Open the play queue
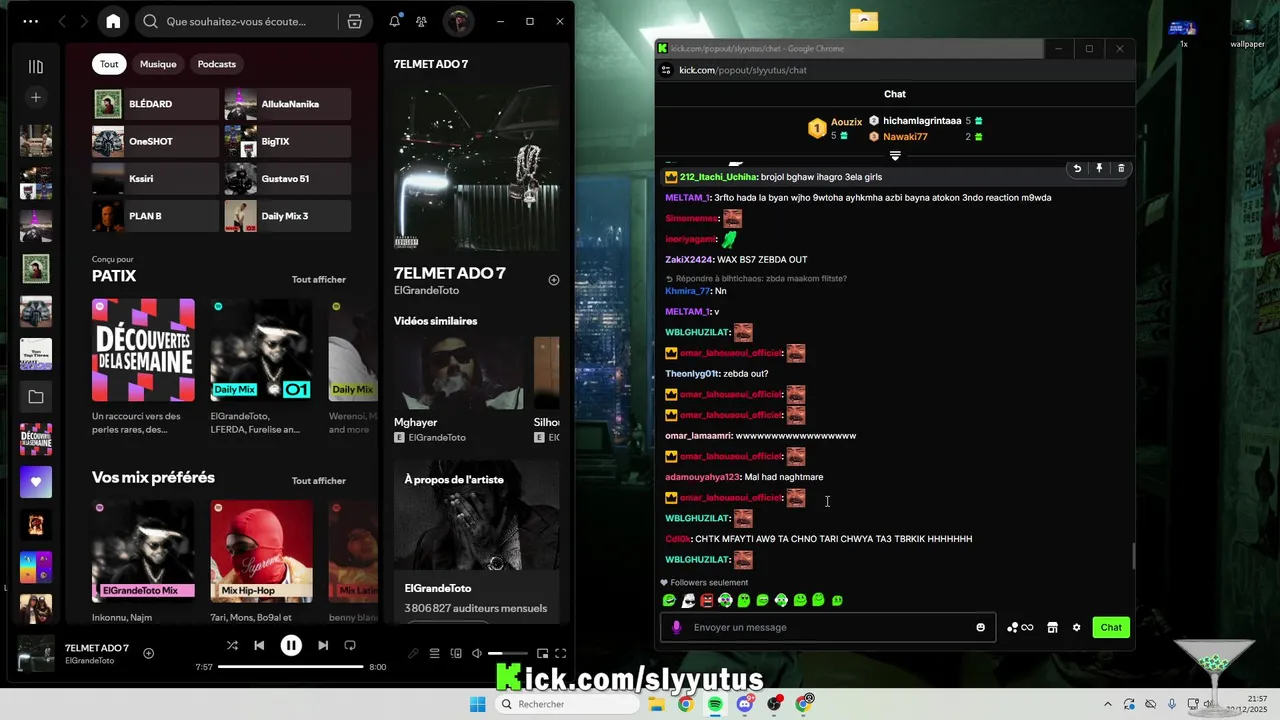Image resolution: width=1280 pixels, height=720 pixels. (x=435, y=654)
